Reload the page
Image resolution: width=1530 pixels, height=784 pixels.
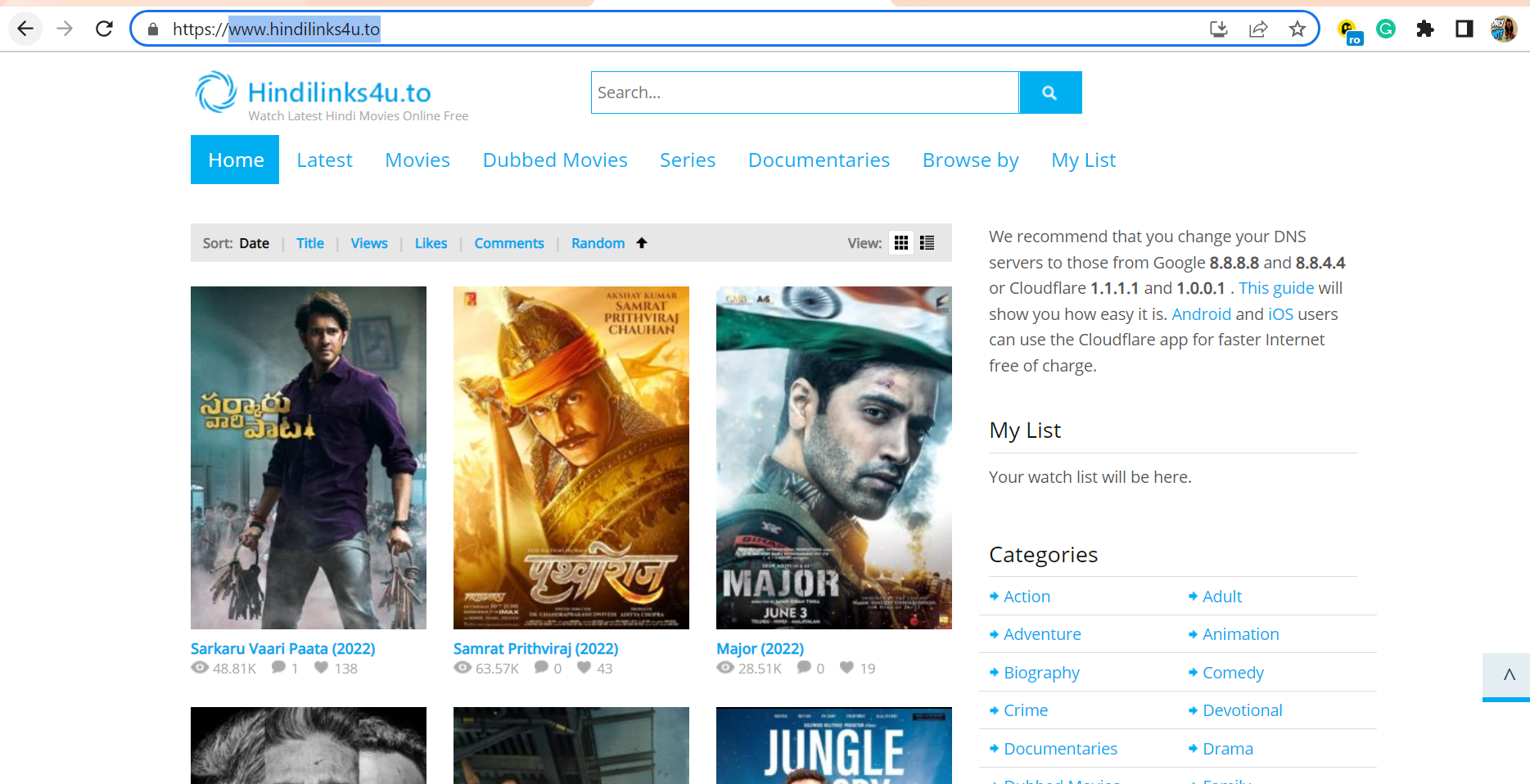coord(104,29)
